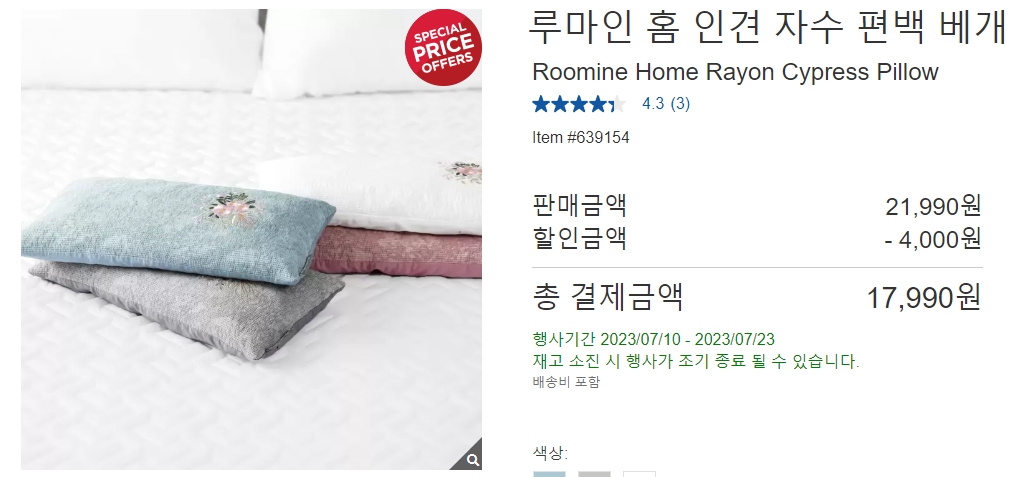Click the blue star rating icons

[579, 104]
